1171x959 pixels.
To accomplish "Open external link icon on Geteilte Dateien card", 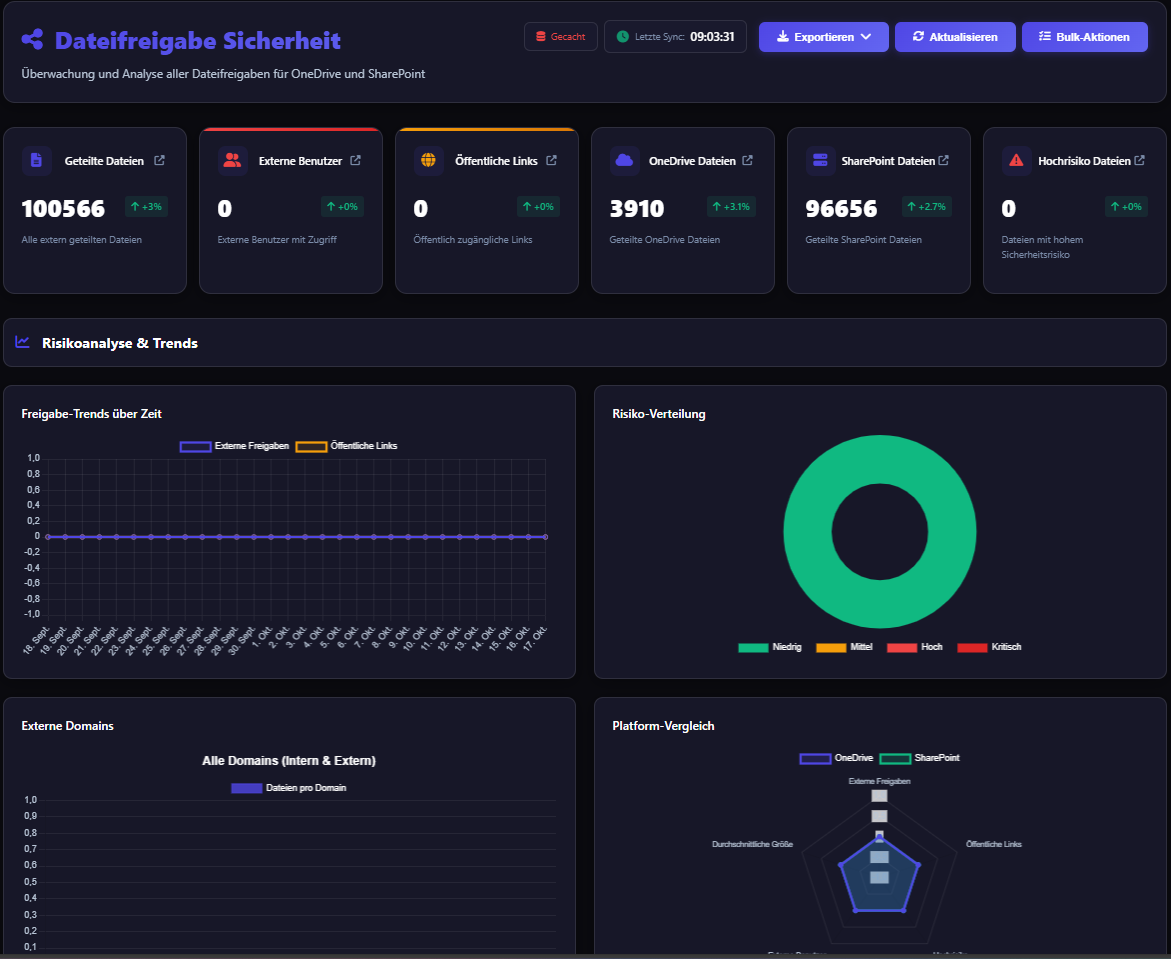I will click(x=159, y=161).
